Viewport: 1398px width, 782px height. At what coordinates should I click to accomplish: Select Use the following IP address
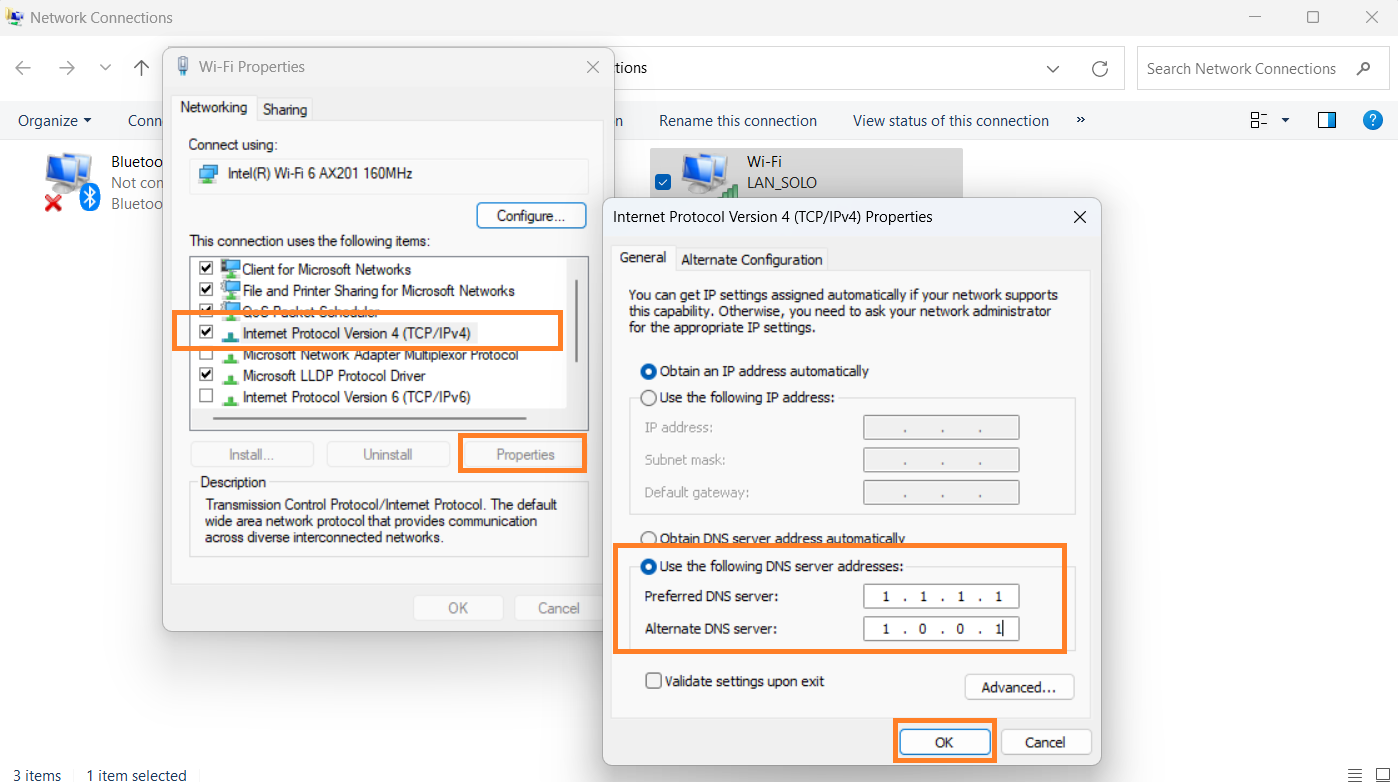[737, 397]
